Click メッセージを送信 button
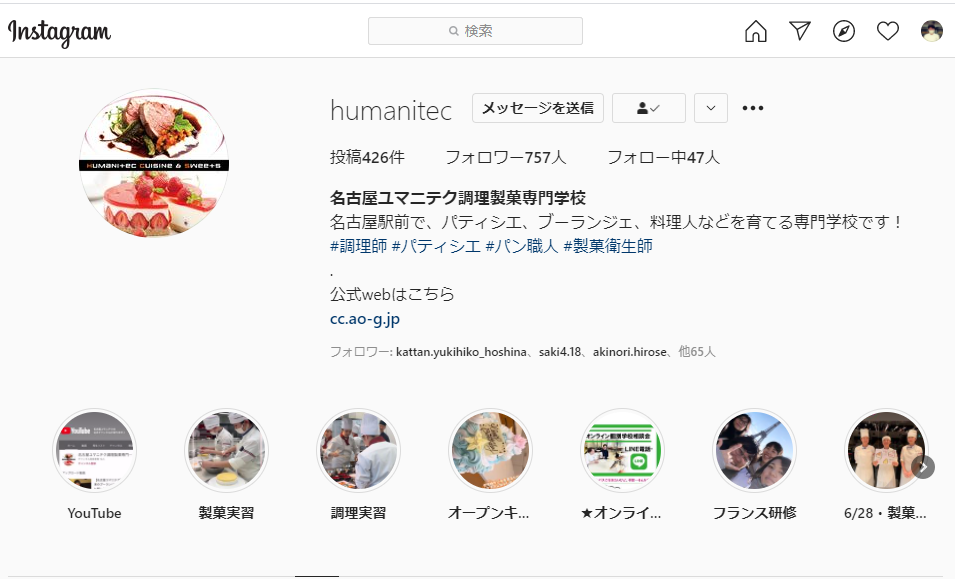The width and height of the screenshot is (955, 579). [538, 108]
